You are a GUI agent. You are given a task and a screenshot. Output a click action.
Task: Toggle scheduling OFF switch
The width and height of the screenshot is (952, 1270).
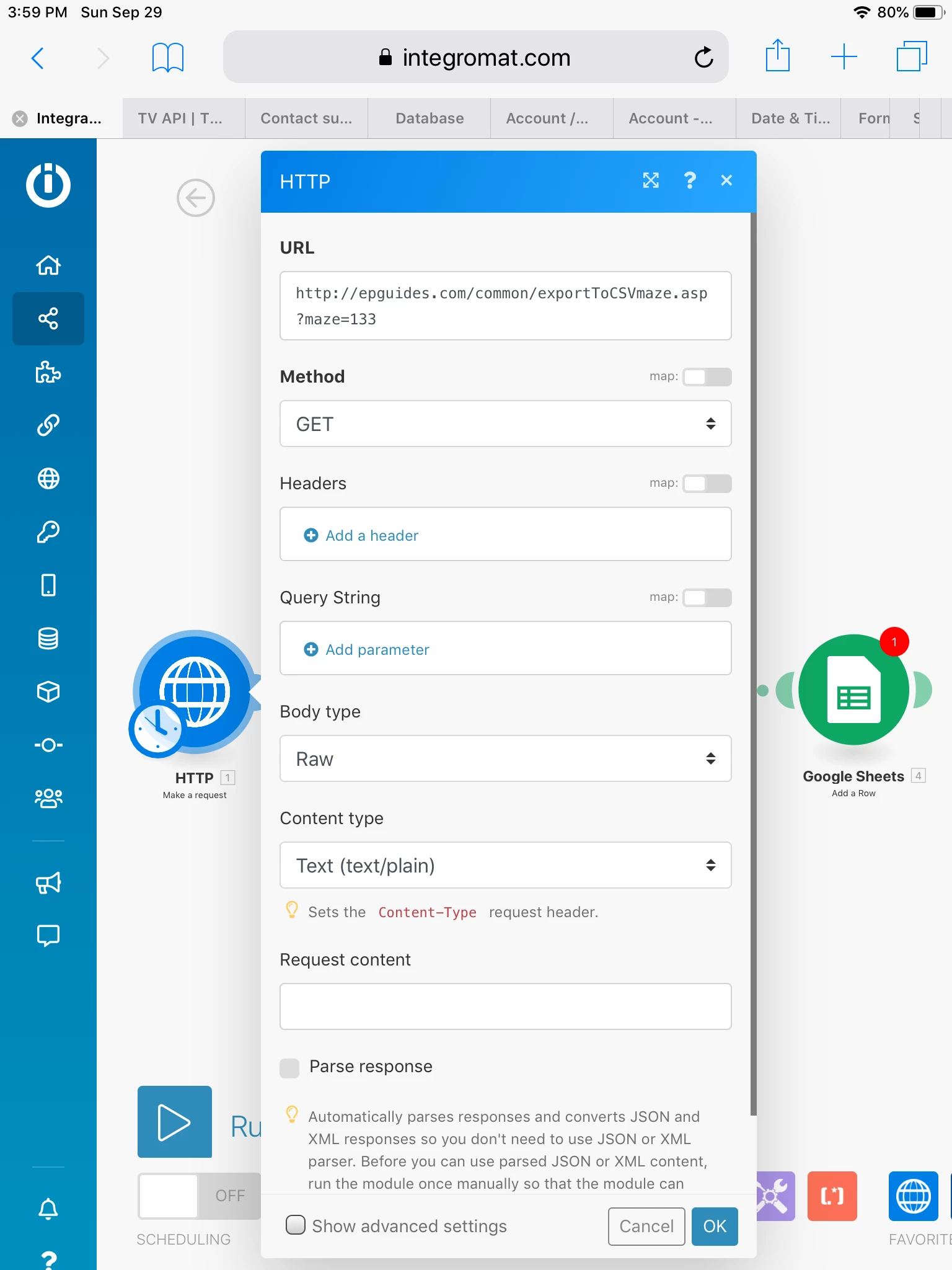tap(199, 1196)
